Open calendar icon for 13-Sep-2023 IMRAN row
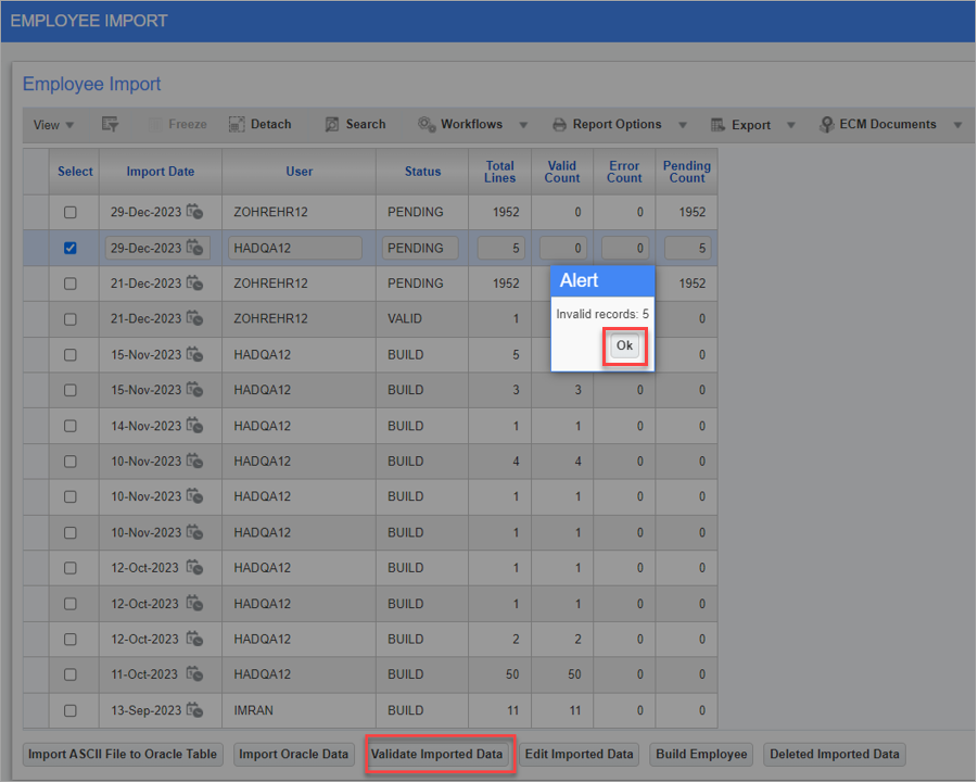 (195, 710)
